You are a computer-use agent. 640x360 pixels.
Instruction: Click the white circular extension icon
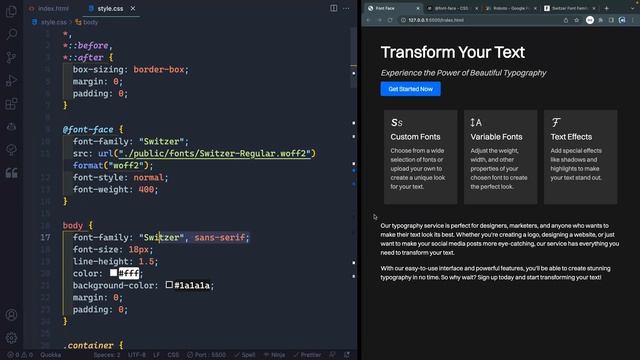pos(590,20)
